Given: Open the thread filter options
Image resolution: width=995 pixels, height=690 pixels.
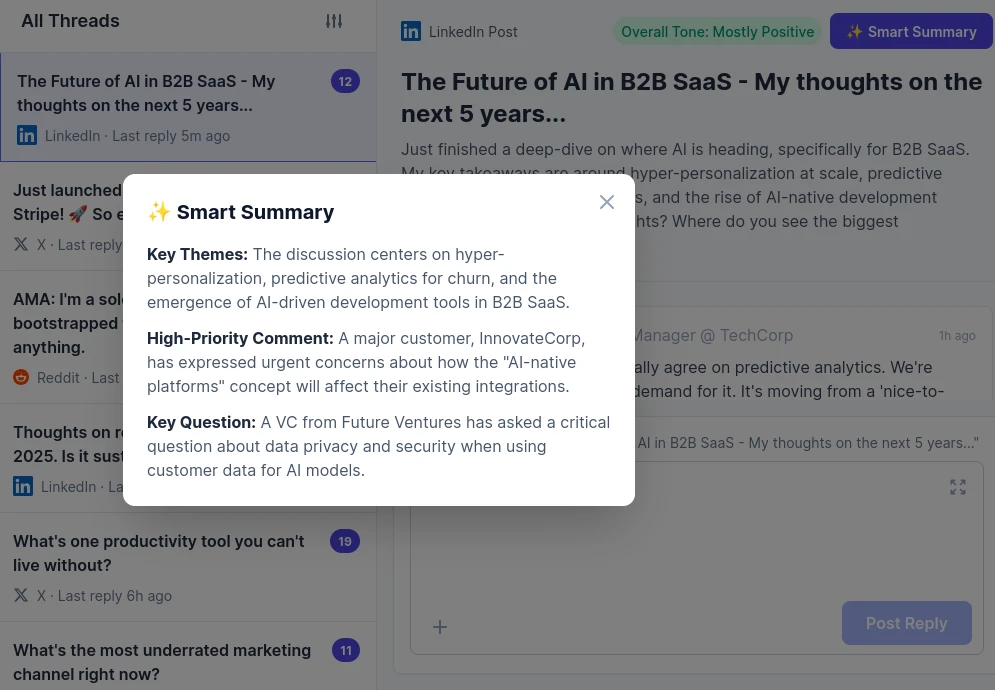Looking at the screenshot, I should click(x=334, y=20).
